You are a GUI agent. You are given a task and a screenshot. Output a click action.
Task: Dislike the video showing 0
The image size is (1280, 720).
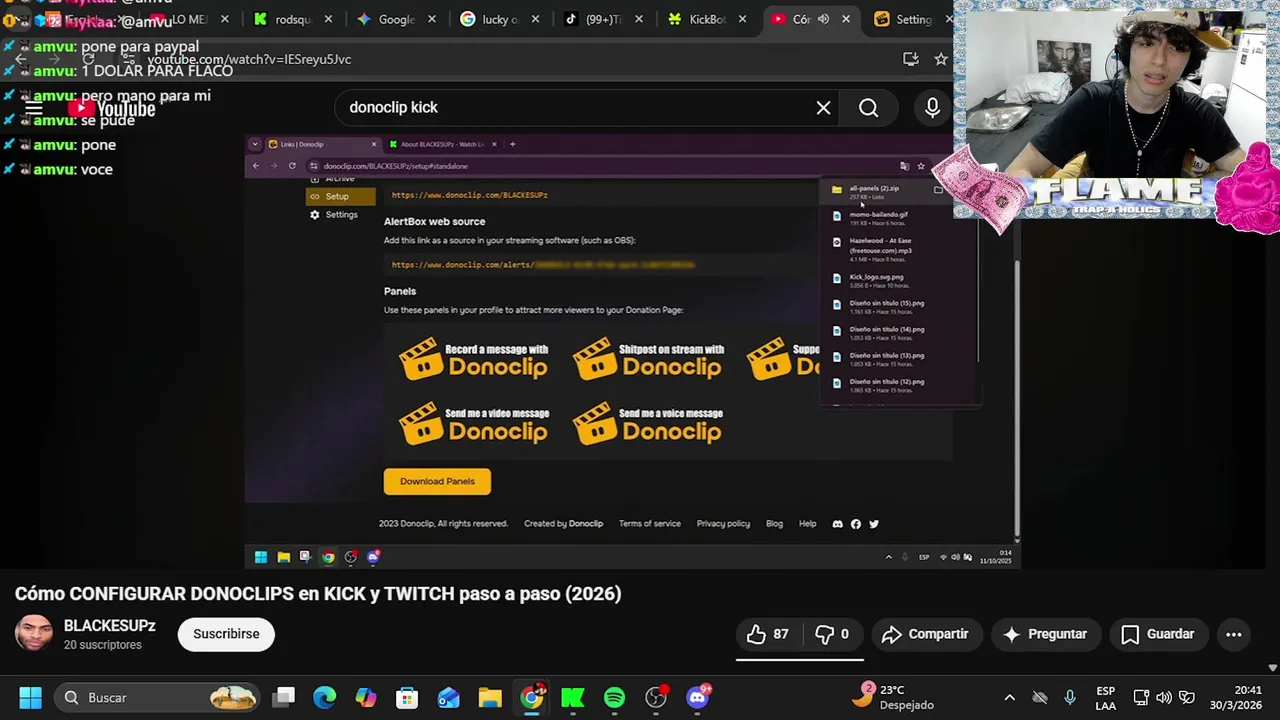click(x=833, y=634)
